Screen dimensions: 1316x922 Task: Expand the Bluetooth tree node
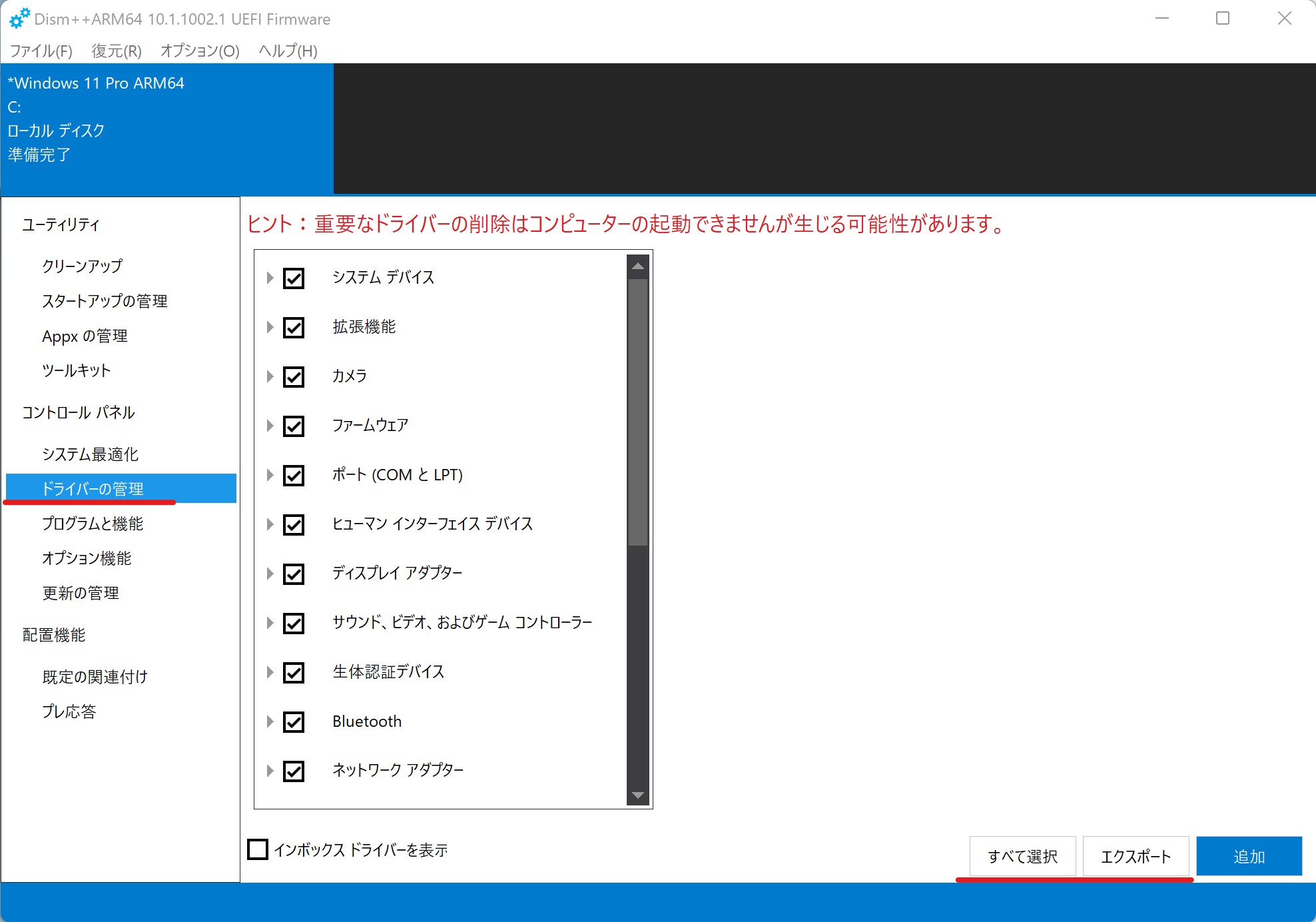click(270, 721)
